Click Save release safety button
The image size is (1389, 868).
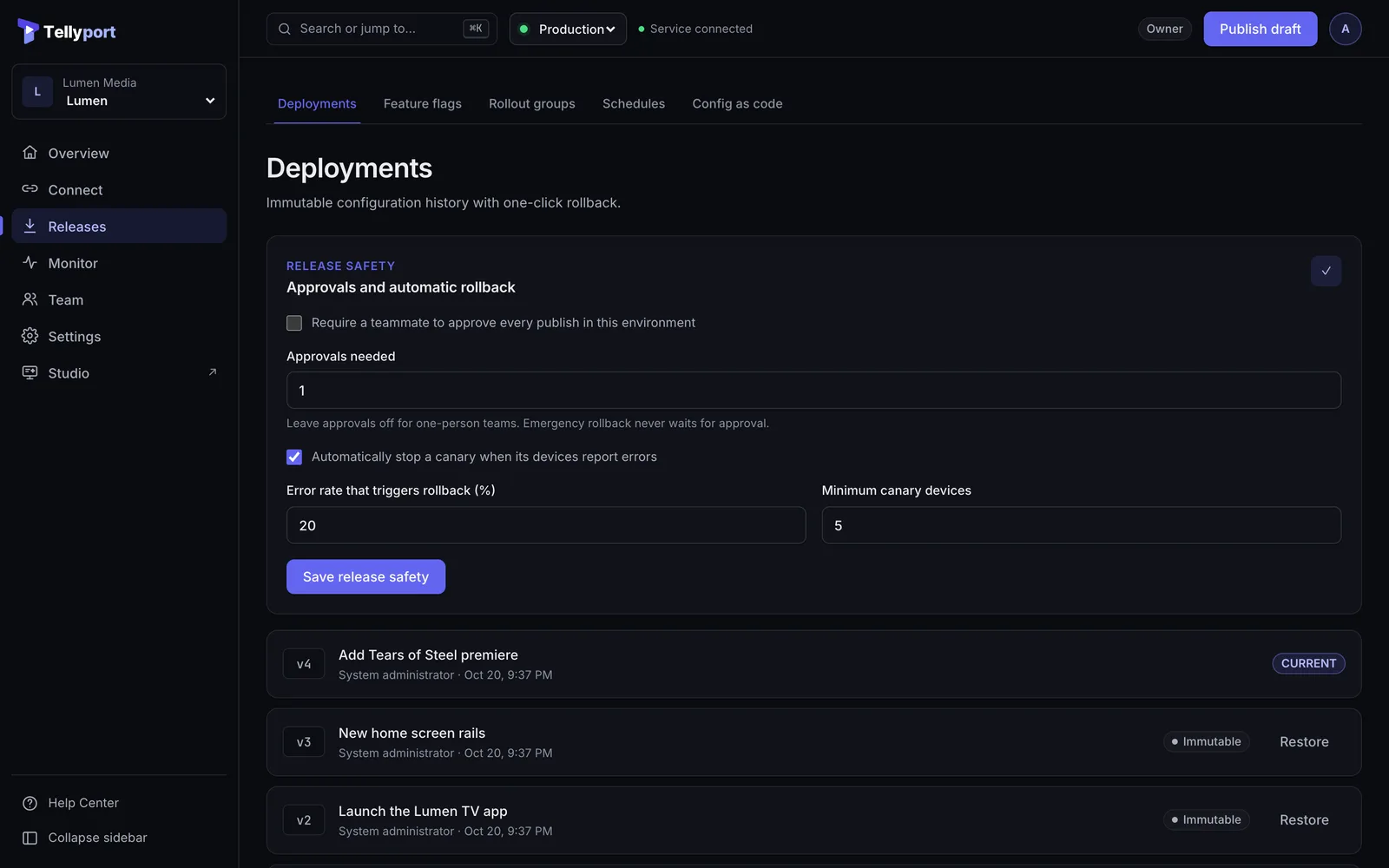(x=365, y=576)
